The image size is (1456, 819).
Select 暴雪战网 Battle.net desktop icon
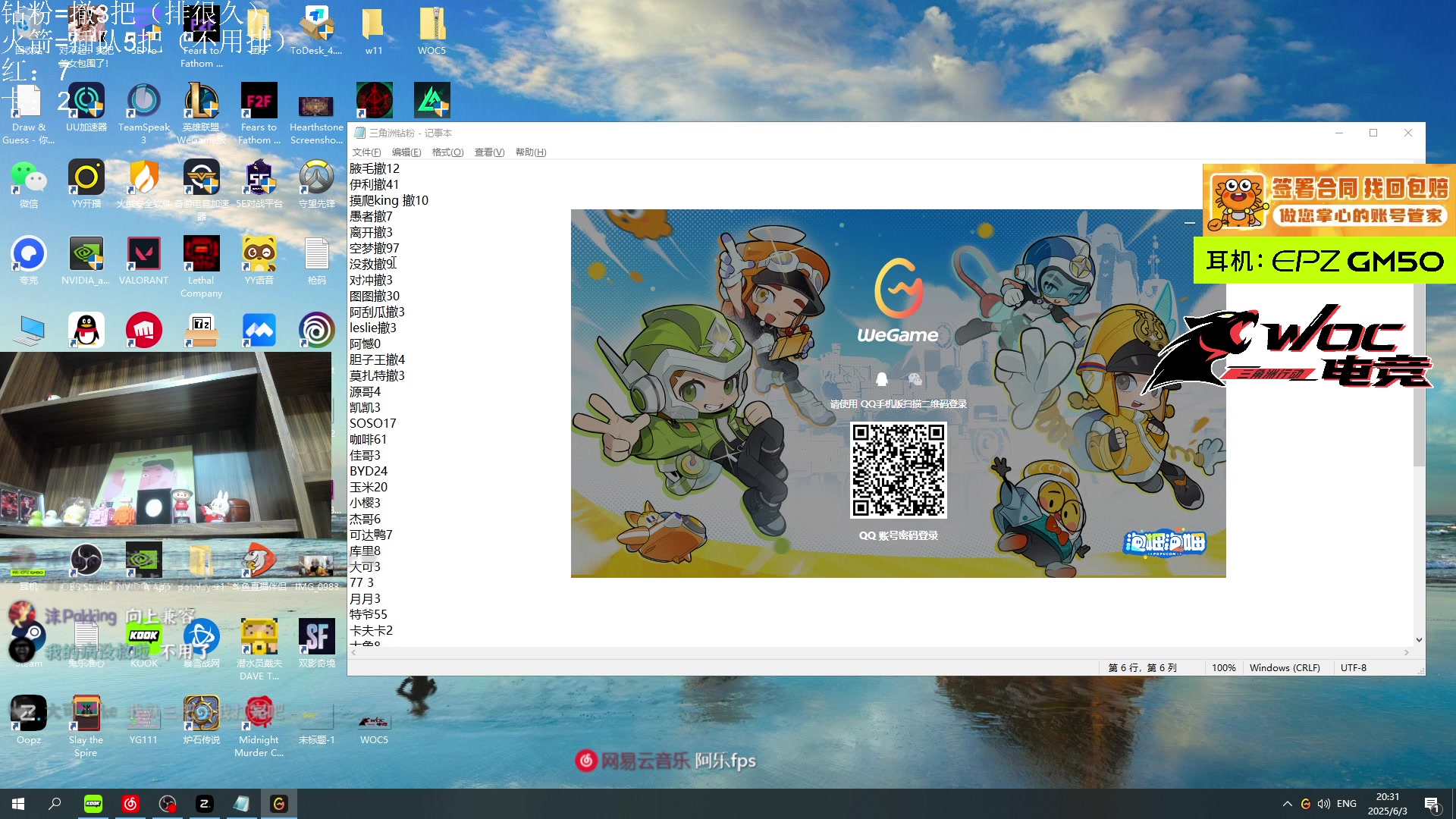(x=201, y=644)
